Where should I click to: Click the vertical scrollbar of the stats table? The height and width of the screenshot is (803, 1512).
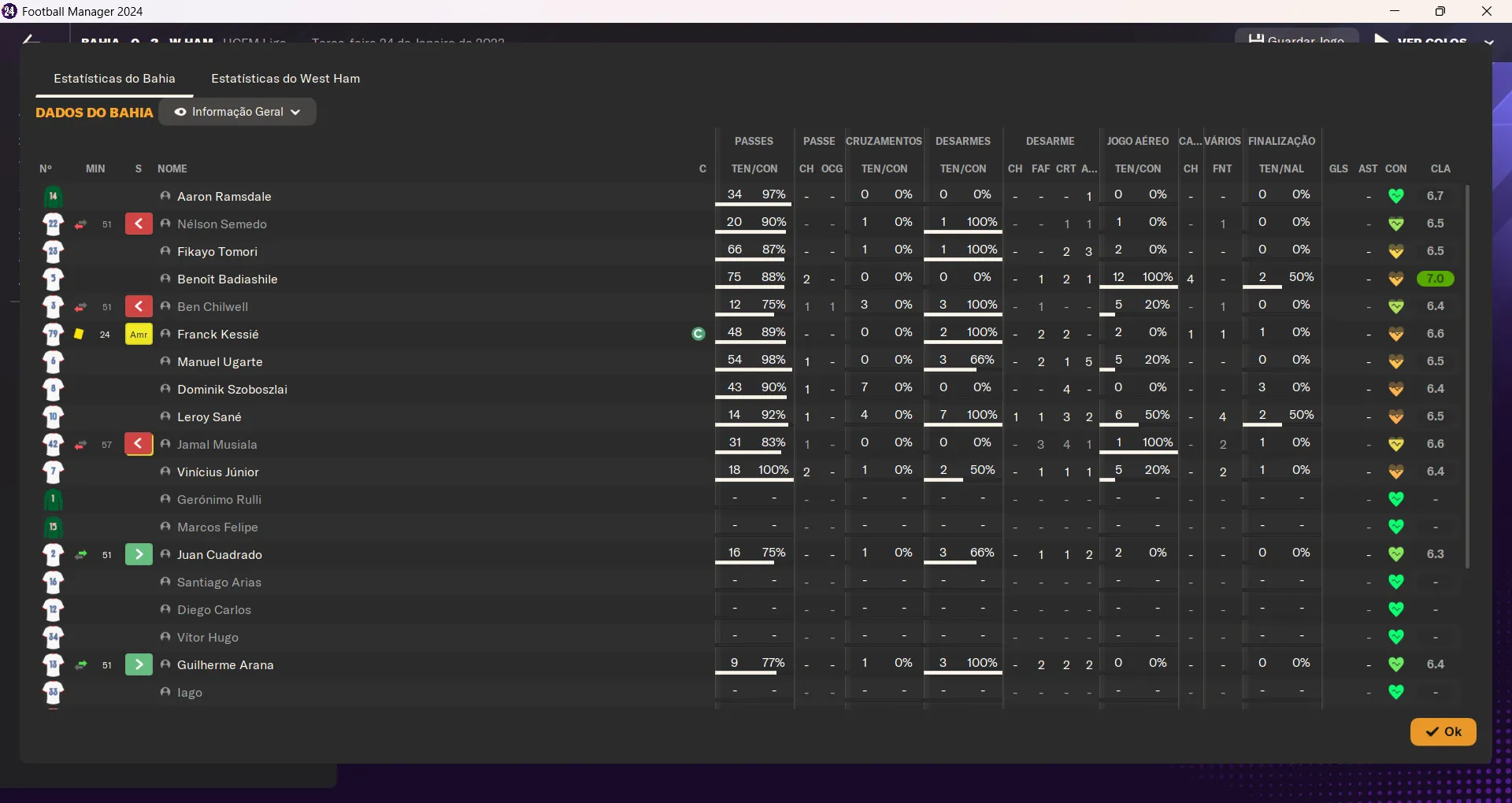coord(1467,376)
